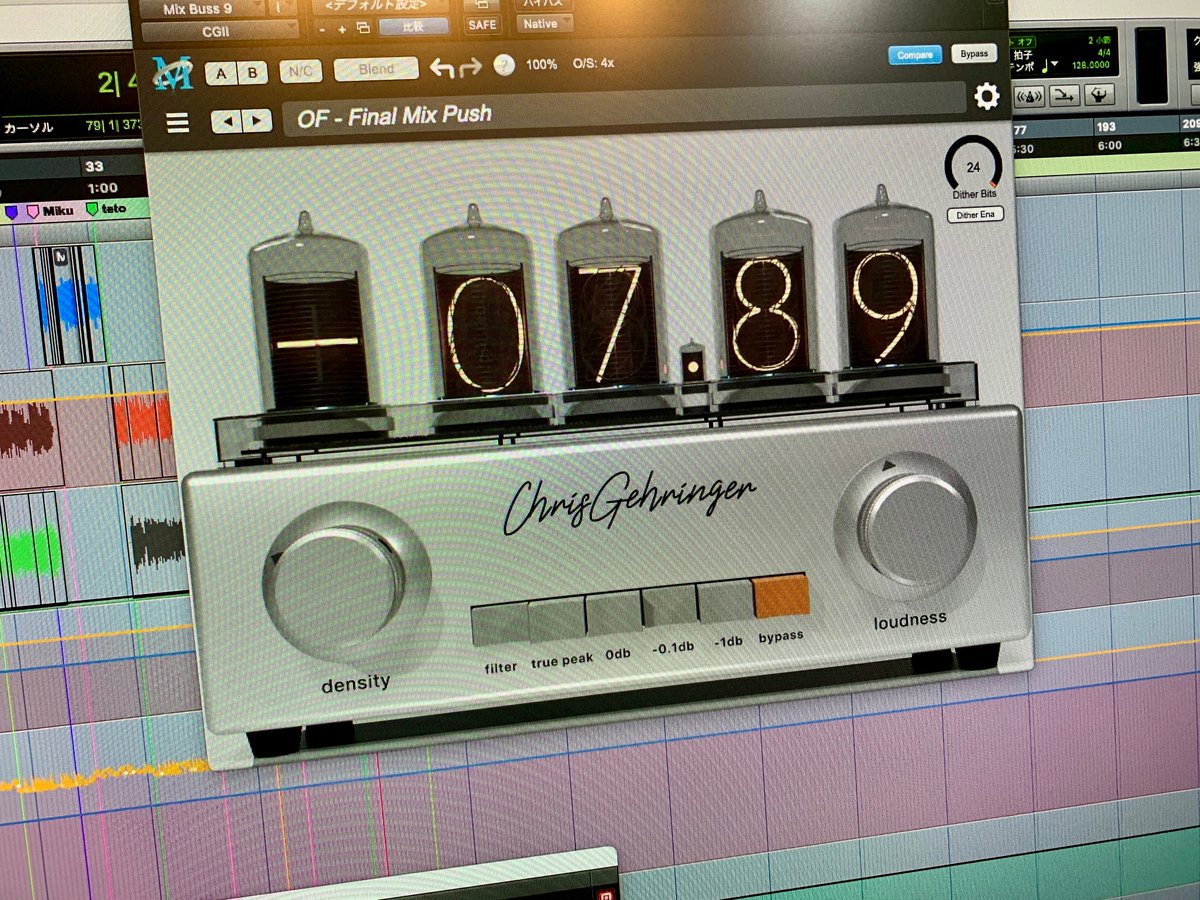Click the plus preset button in plugin header
Image resolution: width=1200 pixels, height=900 pixels.
coord(341,28)
